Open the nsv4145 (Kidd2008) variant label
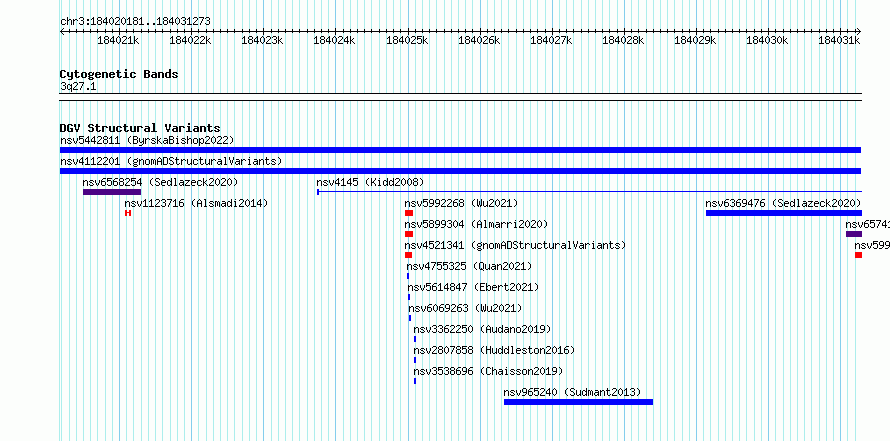The height and width of the screenshot is (441, 890). click(x=370, y=182)
